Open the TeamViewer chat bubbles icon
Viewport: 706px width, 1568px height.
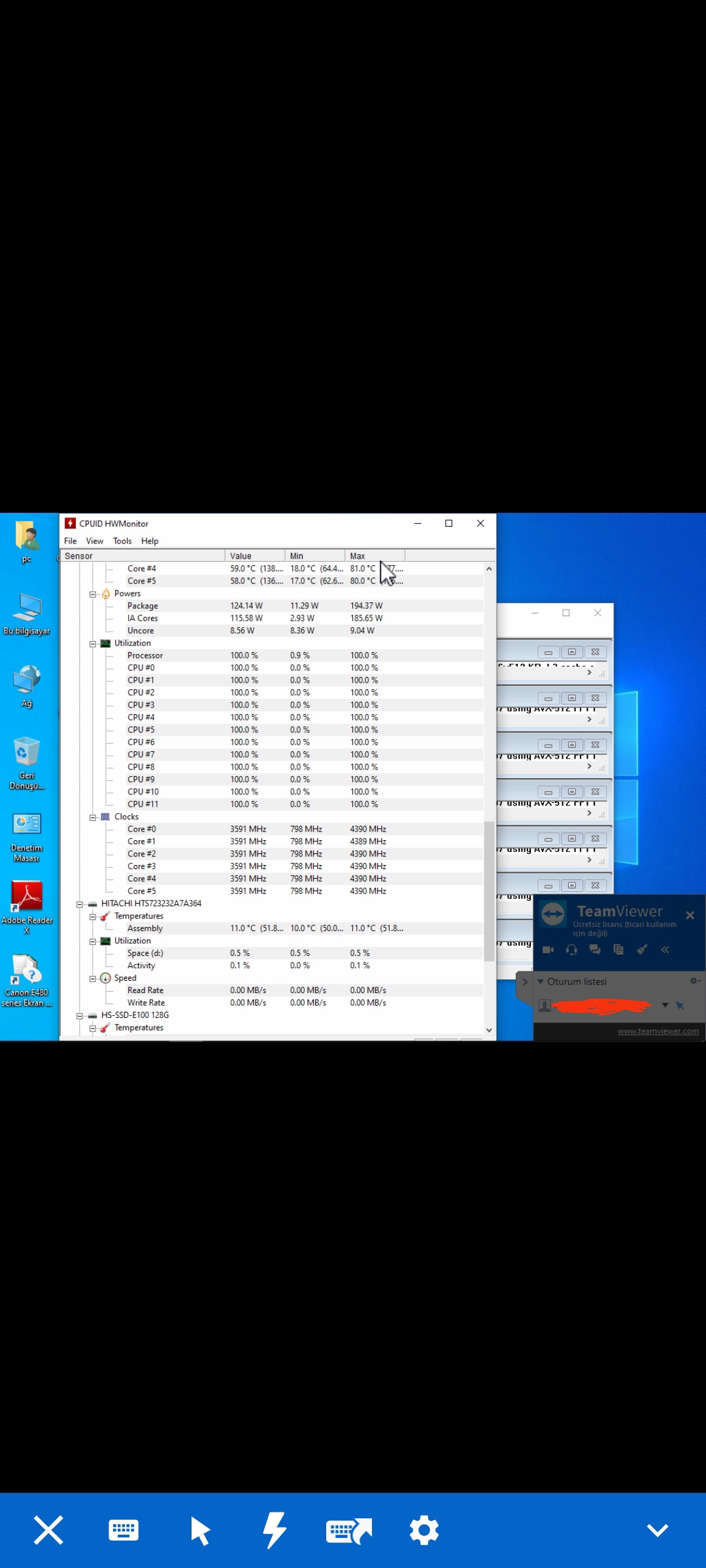tap(595, 950)
